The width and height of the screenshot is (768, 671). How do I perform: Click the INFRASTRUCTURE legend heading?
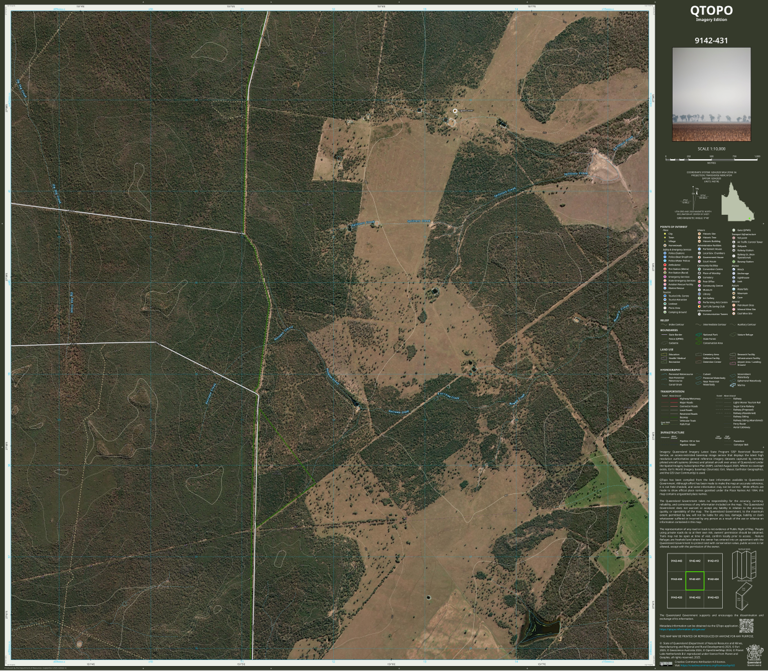672,432
